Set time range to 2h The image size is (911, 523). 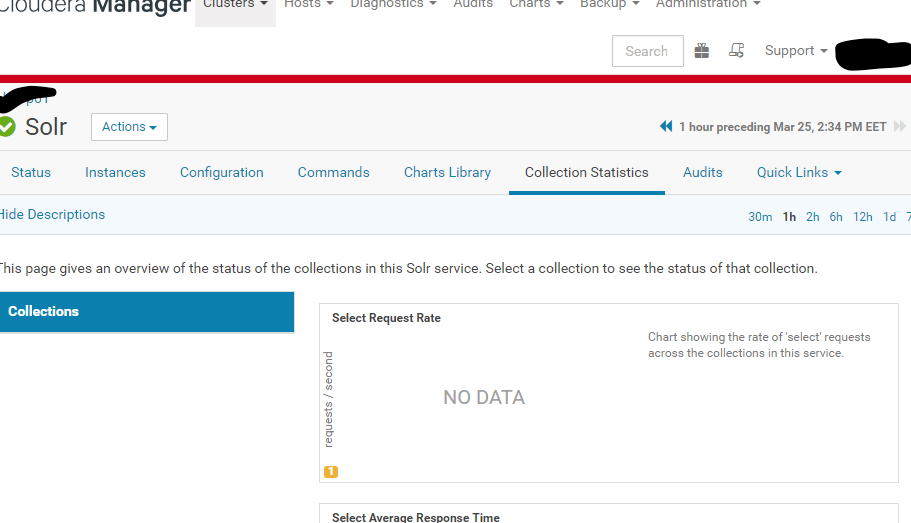click(x=812, y=217)
